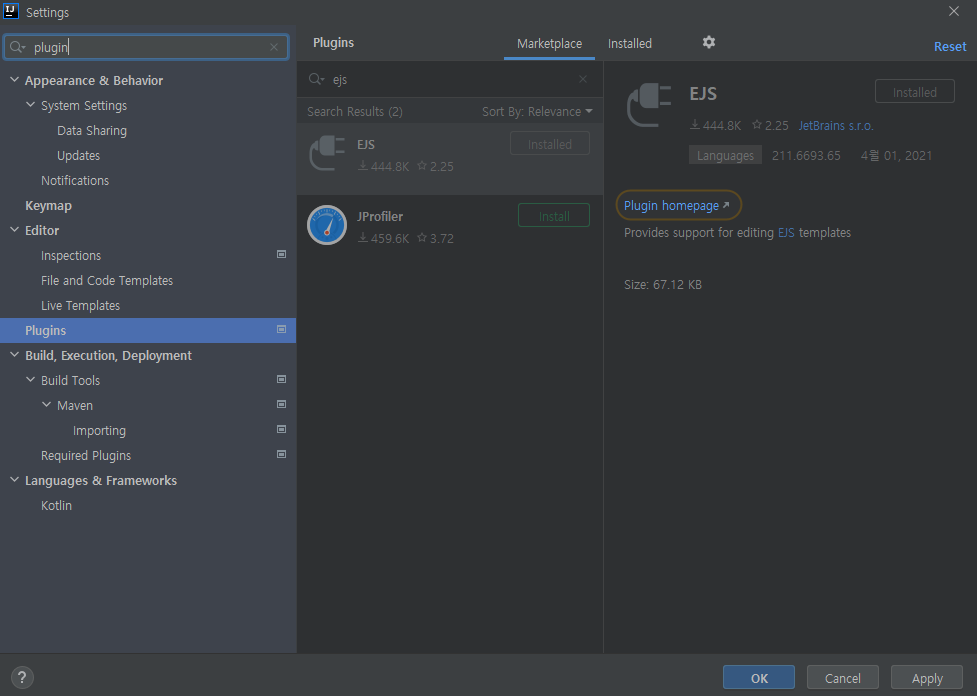Focus the settings search input field
The width and height of the screenshot is (977, 696).
(146, 47)
